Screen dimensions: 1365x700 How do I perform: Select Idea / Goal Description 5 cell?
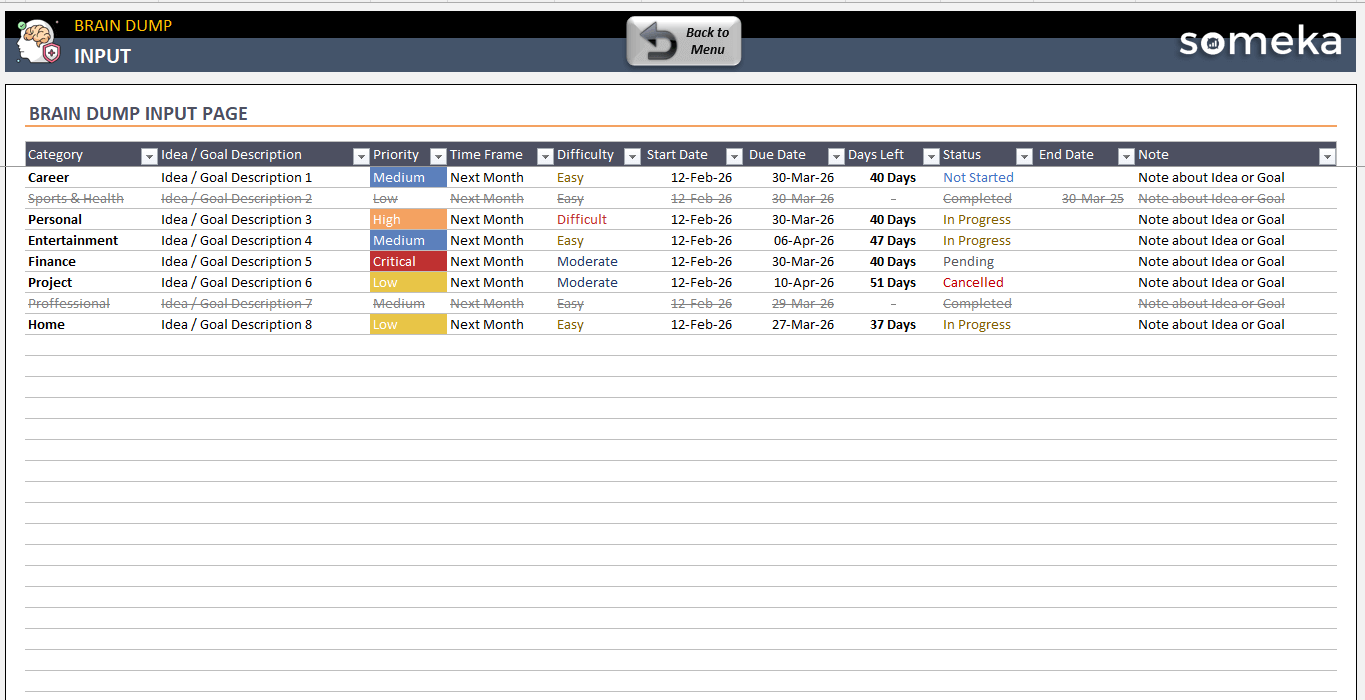click(237, 262)
